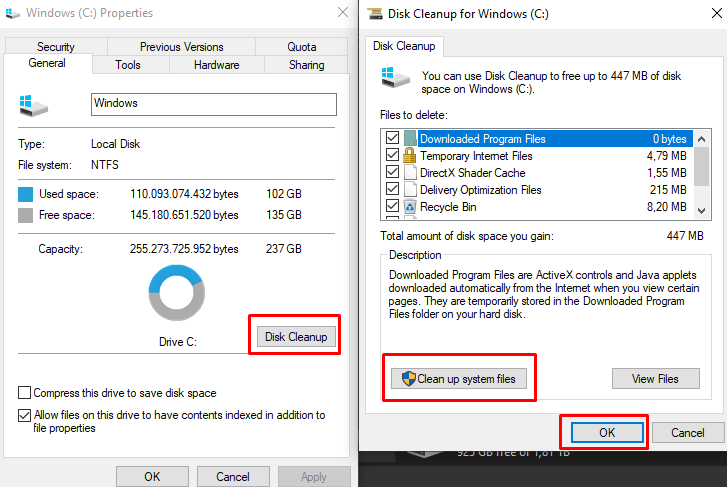
Task: Click the padlock icon for Temporary Internet Files
Action: coord(409,155)
